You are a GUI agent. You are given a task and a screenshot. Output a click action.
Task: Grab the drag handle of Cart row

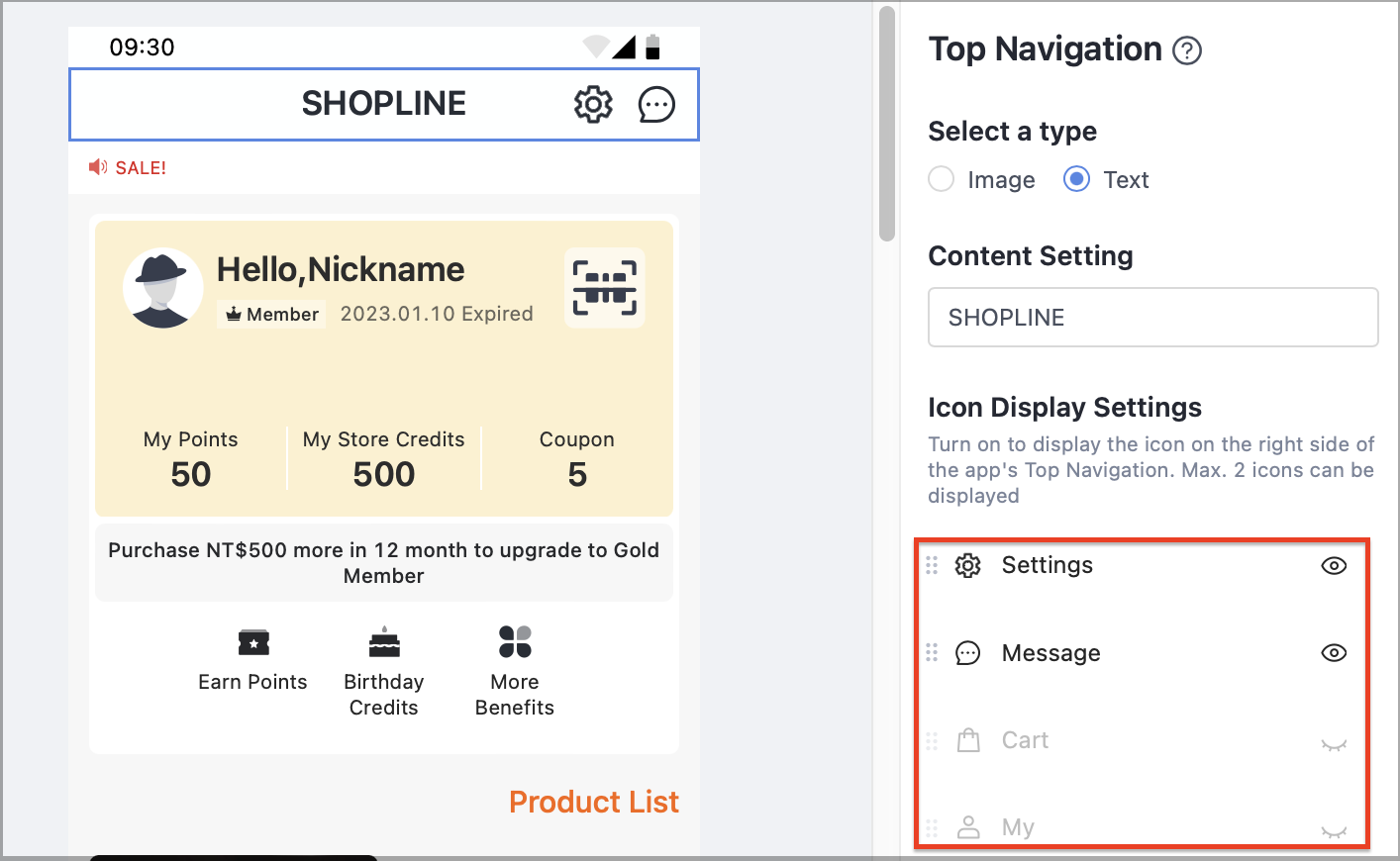932,740
